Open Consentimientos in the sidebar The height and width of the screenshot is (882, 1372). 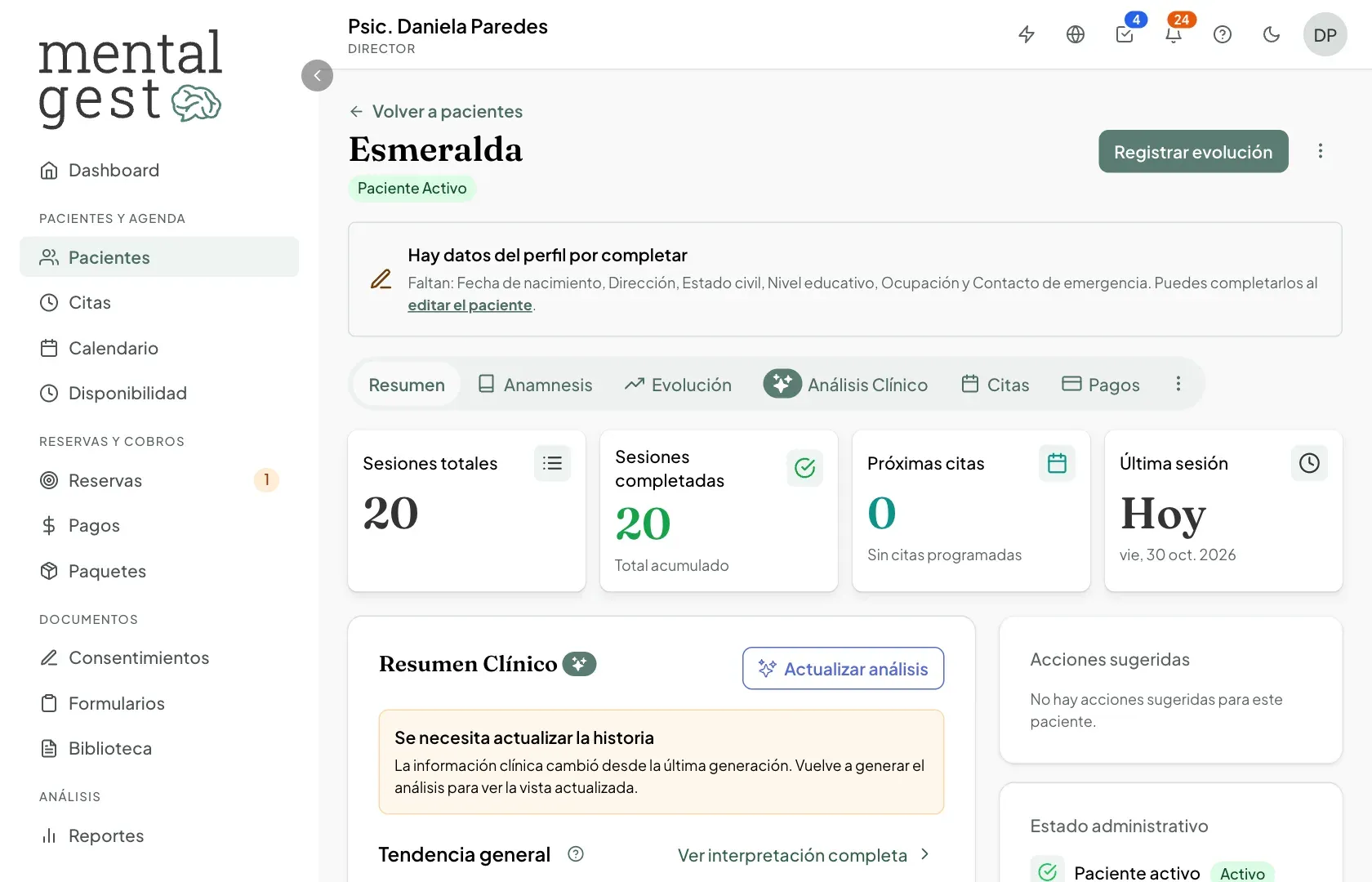click(159, 657)
